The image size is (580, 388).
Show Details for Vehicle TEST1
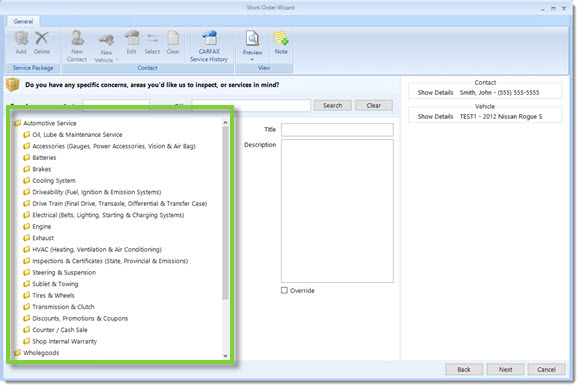(x=435, y=117)
